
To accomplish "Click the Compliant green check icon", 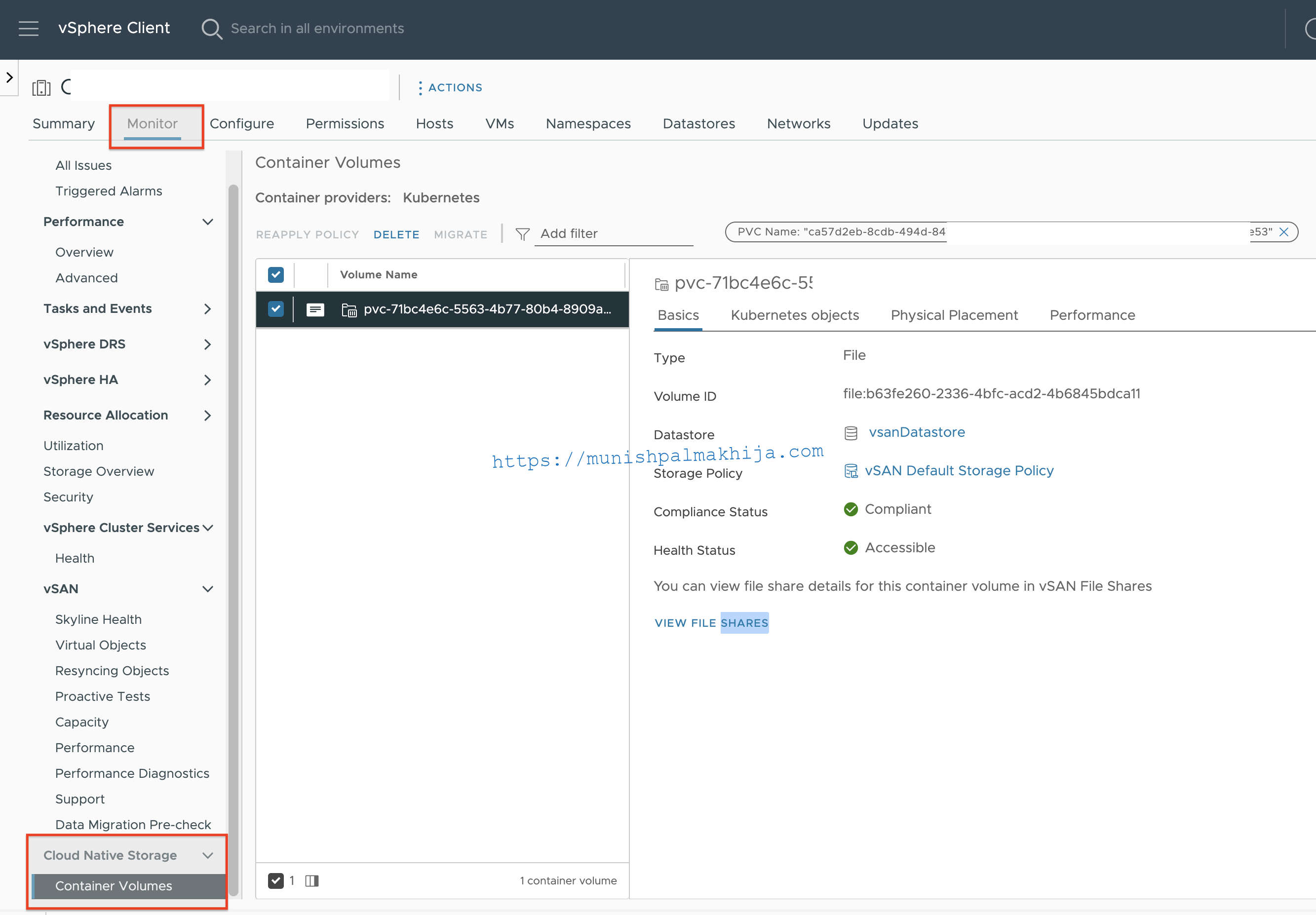I will (851, 509).
